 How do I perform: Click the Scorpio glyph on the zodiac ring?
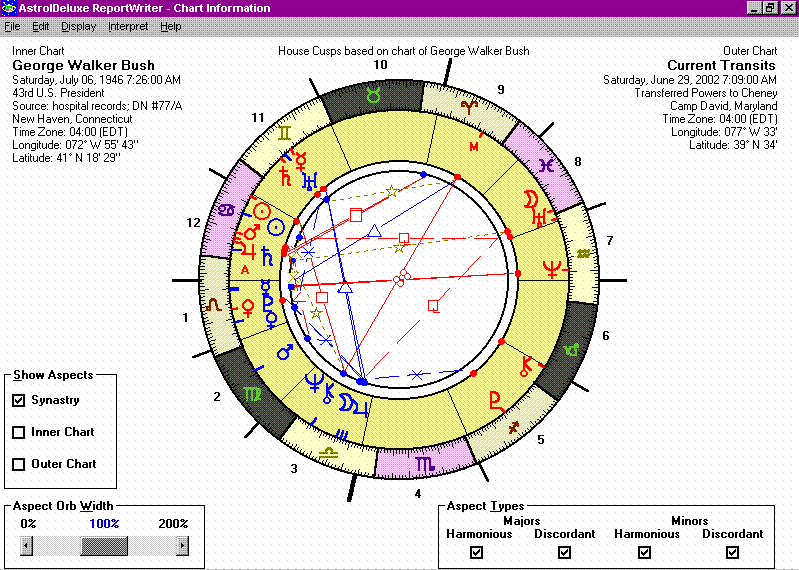tap(424, 464)
